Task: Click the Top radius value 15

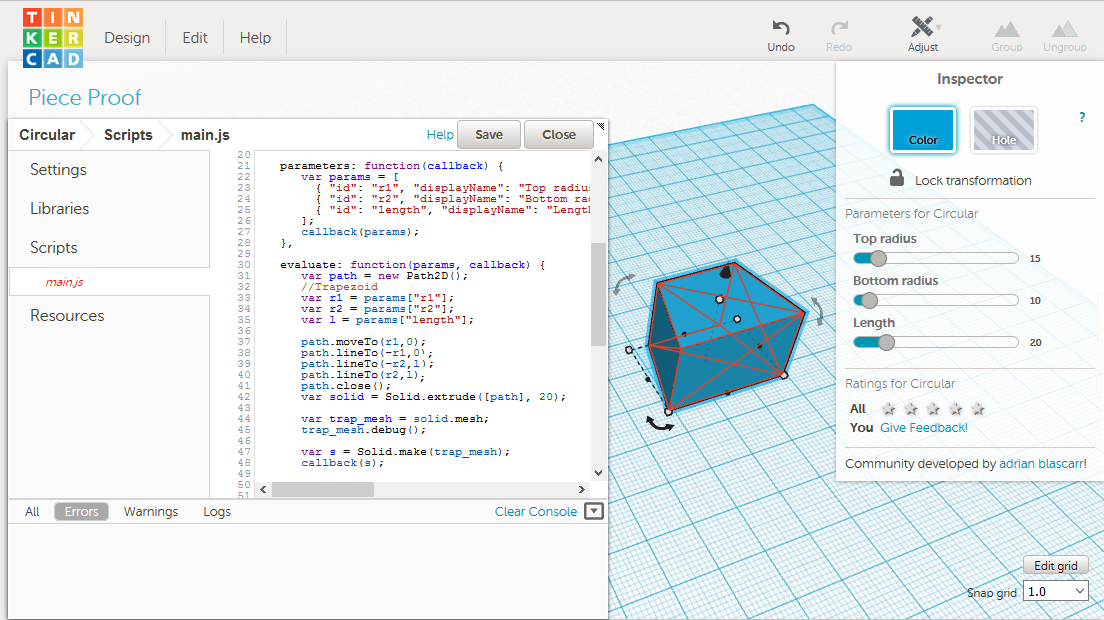Action: (1035, 258)
